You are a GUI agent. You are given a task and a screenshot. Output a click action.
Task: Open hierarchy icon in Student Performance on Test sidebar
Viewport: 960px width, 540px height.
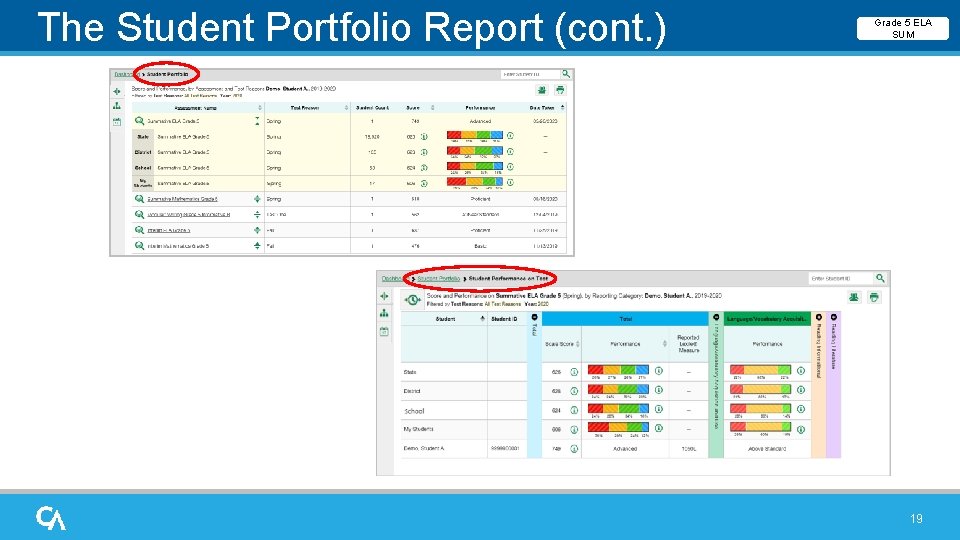tap(384, 313)
